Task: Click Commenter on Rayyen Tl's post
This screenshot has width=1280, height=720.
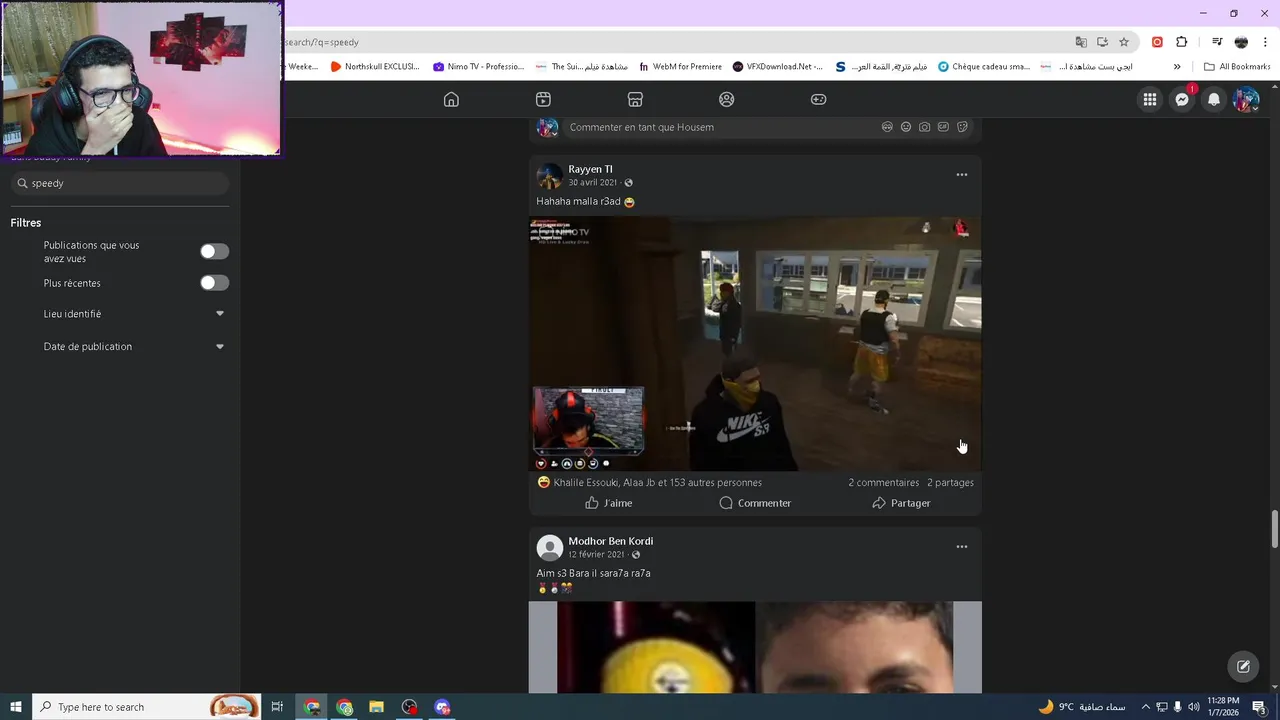Action: pos(755,503)
